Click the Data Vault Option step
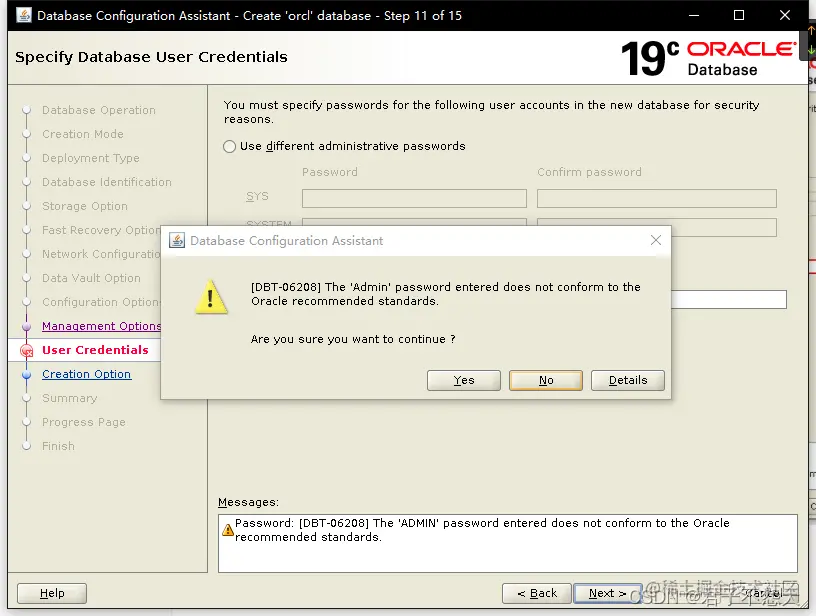Image resolution: width=816 pixels, height=616 pixels. [x=91, y=278]
